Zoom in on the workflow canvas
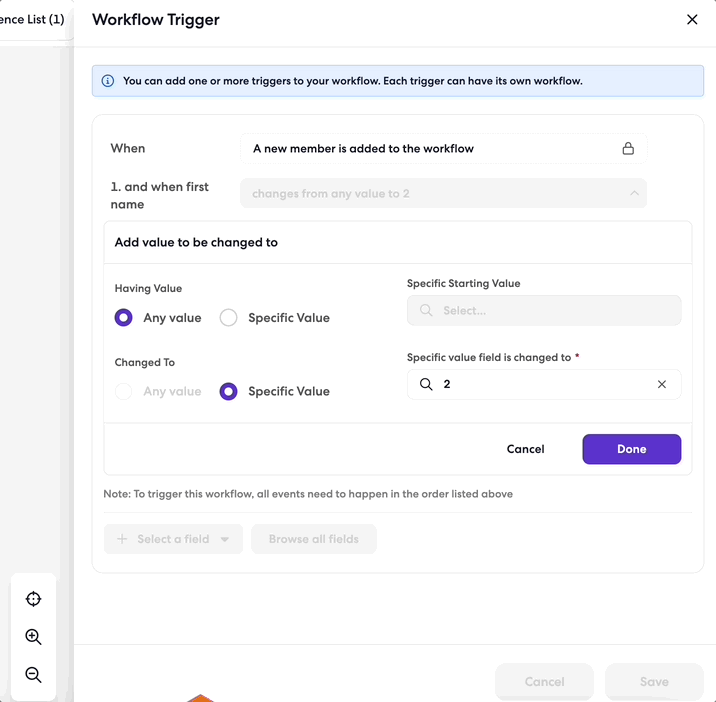 tap(33, 637)
